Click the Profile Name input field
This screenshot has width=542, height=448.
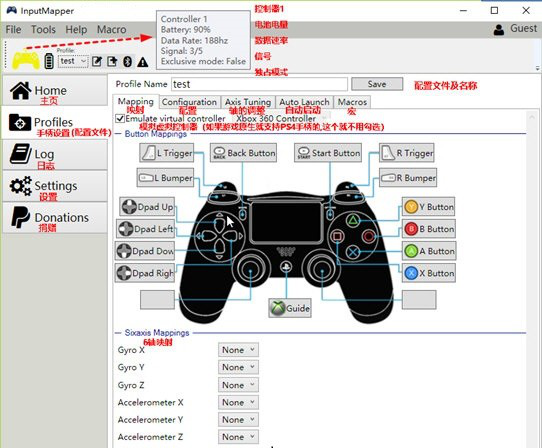click(259, 84)
